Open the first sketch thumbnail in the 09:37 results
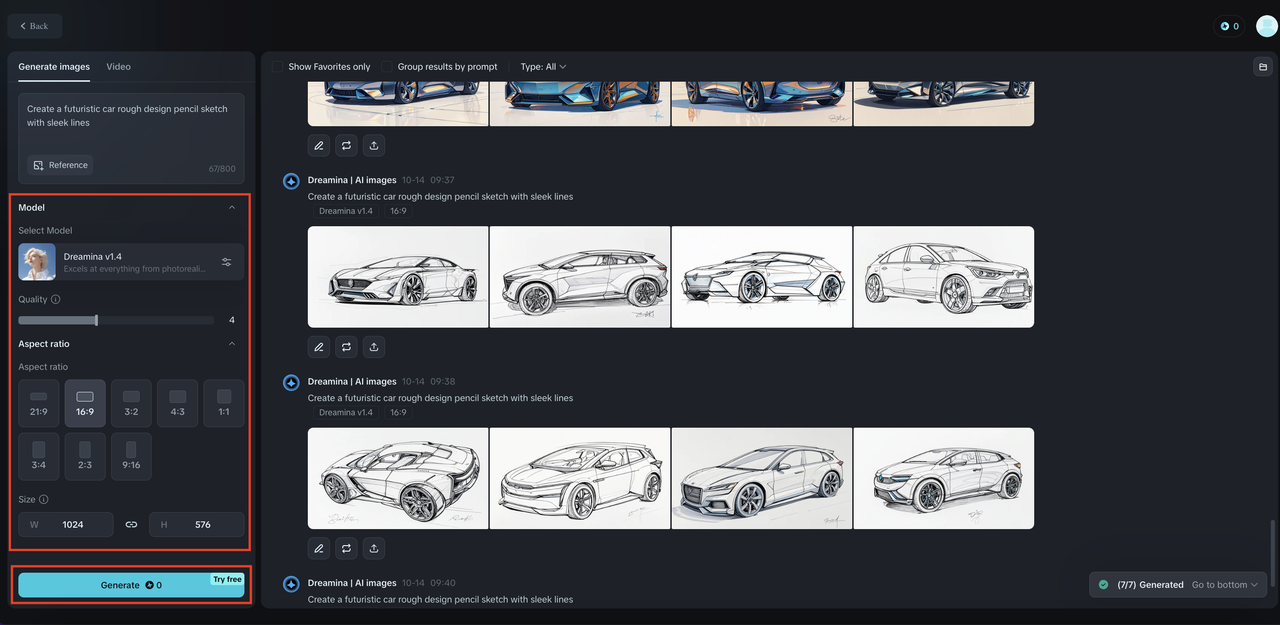This screenshot has width=1280, height=625. click(x=398, y=277)
